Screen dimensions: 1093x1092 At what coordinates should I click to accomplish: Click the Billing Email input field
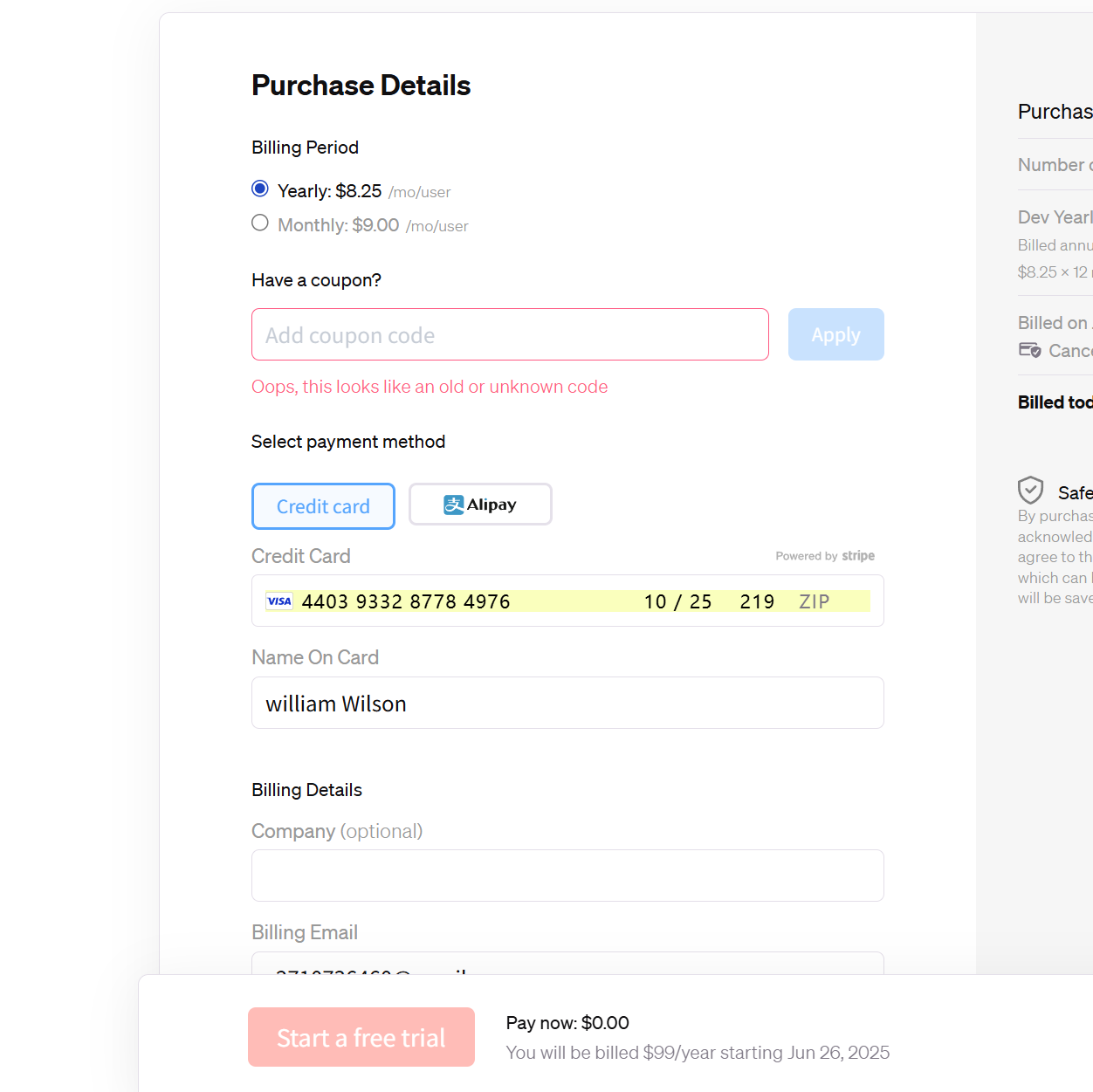pyautogui.click(x=567, y=964)
